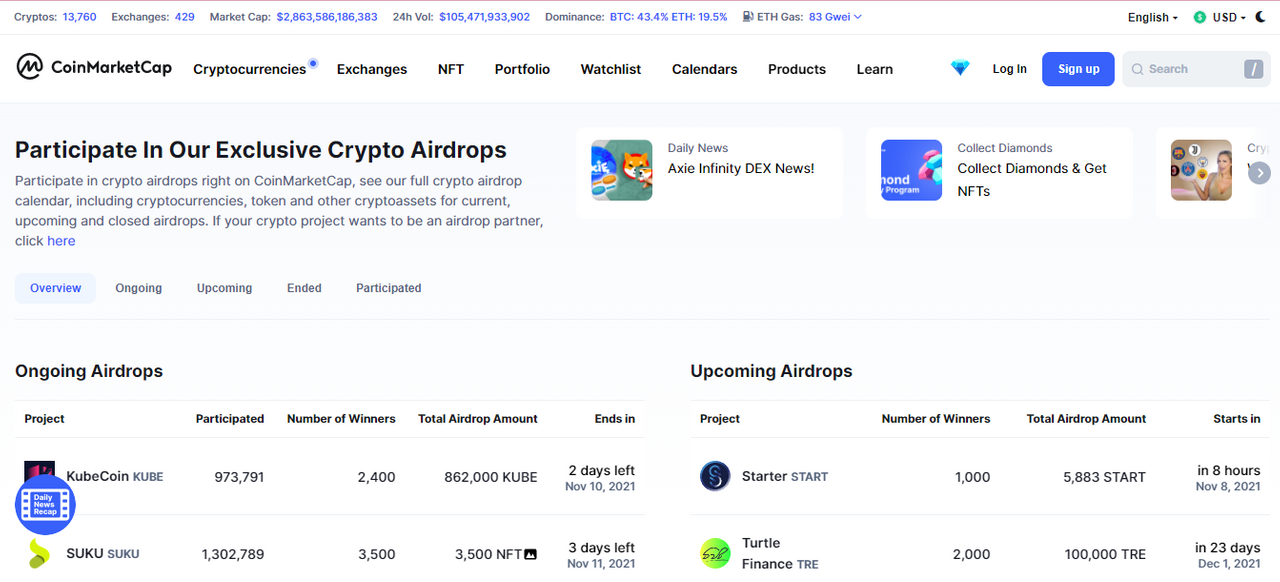Viewport: 1280px width, 582px height.
Task: Open the English language dropdown
Action: point(1152,17)
